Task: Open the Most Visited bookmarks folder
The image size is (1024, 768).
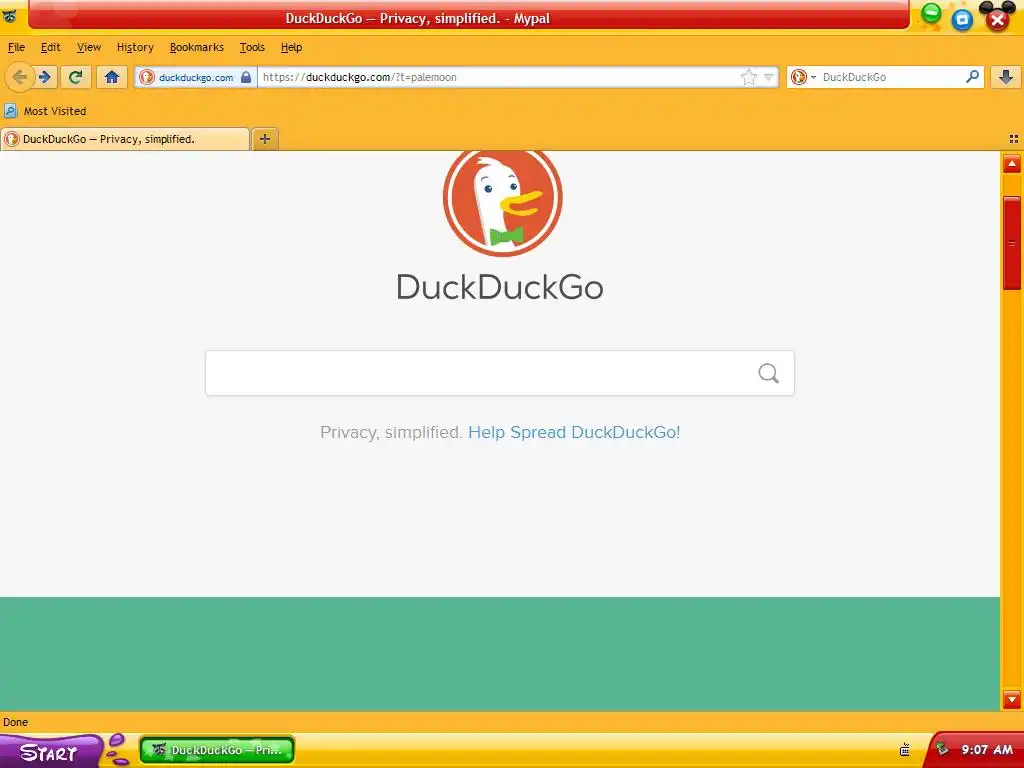Action: [46, 111]
